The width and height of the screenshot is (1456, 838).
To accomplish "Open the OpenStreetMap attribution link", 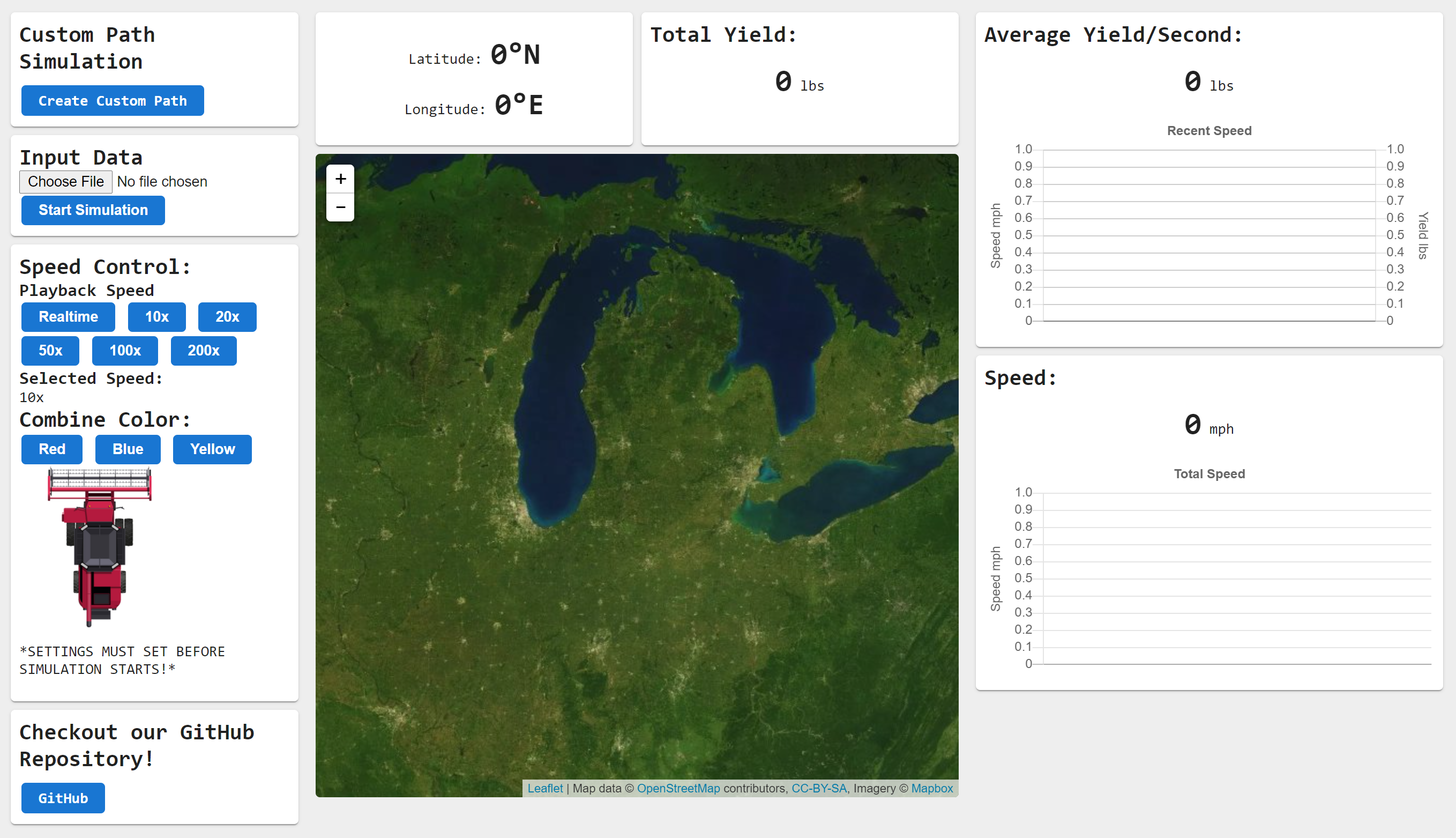I will [678, 789].
